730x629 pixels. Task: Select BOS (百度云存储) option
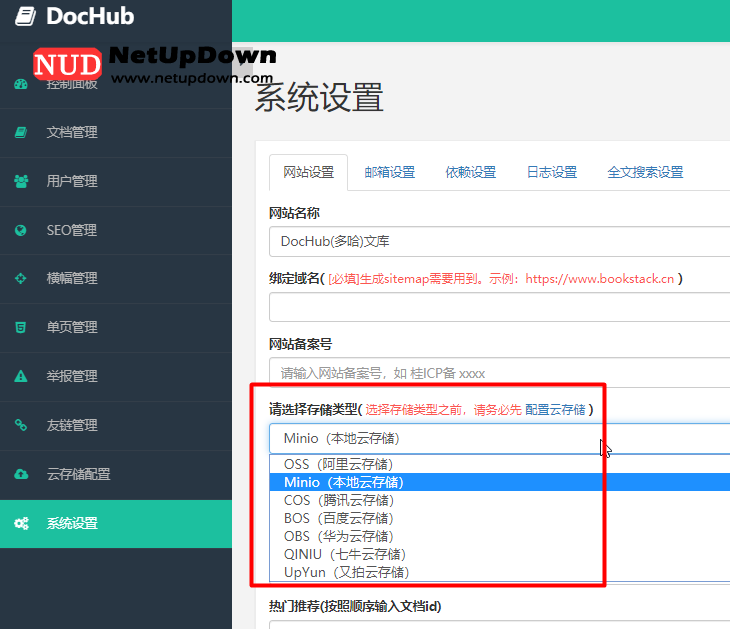click(500, 518)
